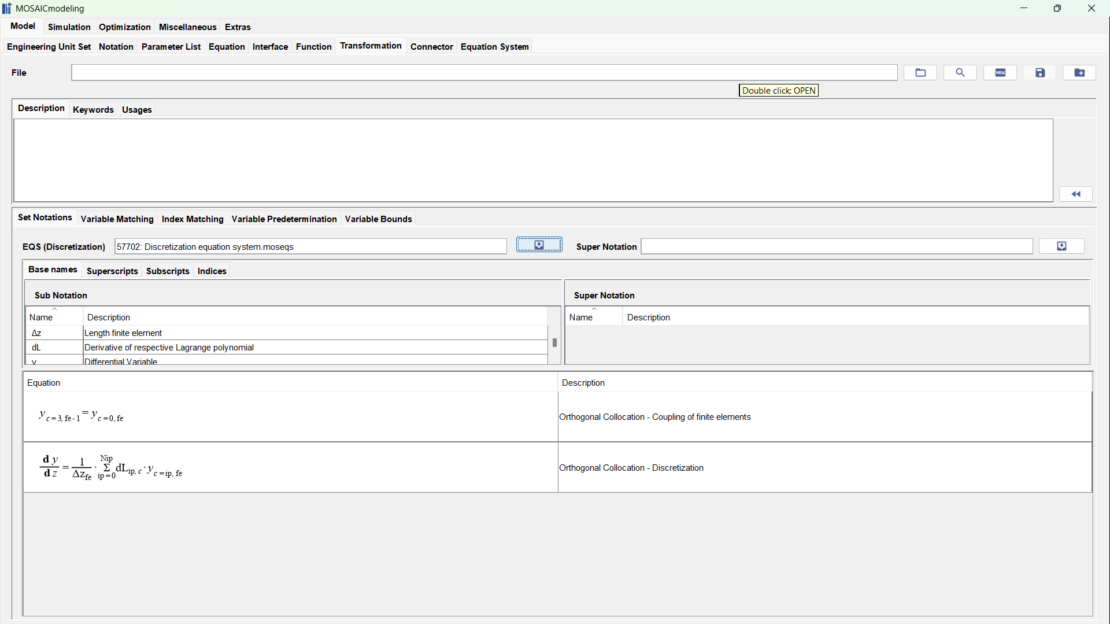This screenshot has height=624, width=1110.
Task: Click the floppy disk save icon
Action: 1040,73
